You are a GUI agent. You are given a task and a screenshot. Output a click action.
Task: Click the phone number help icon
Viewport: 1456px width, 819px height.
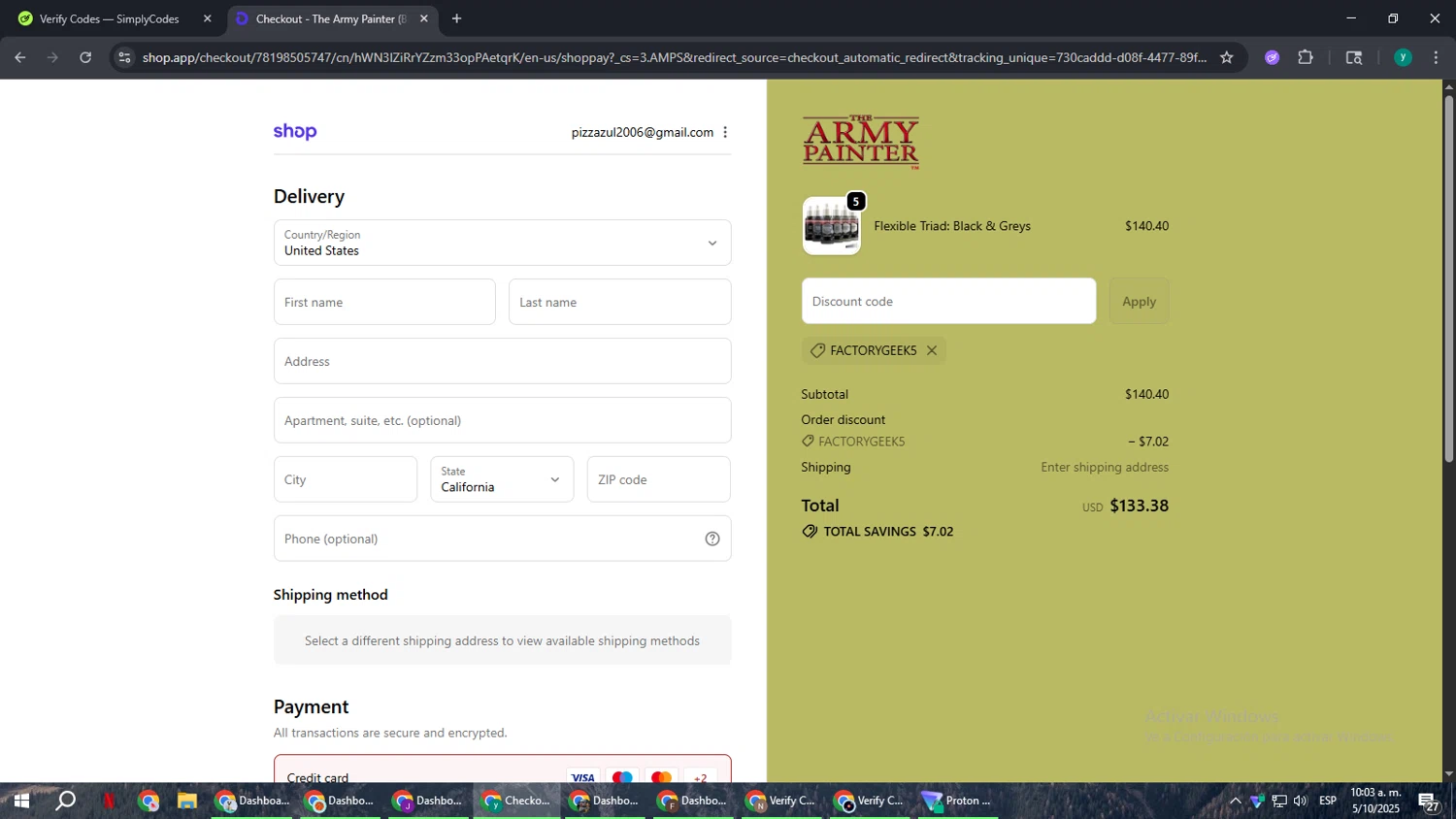click(712, 539)
